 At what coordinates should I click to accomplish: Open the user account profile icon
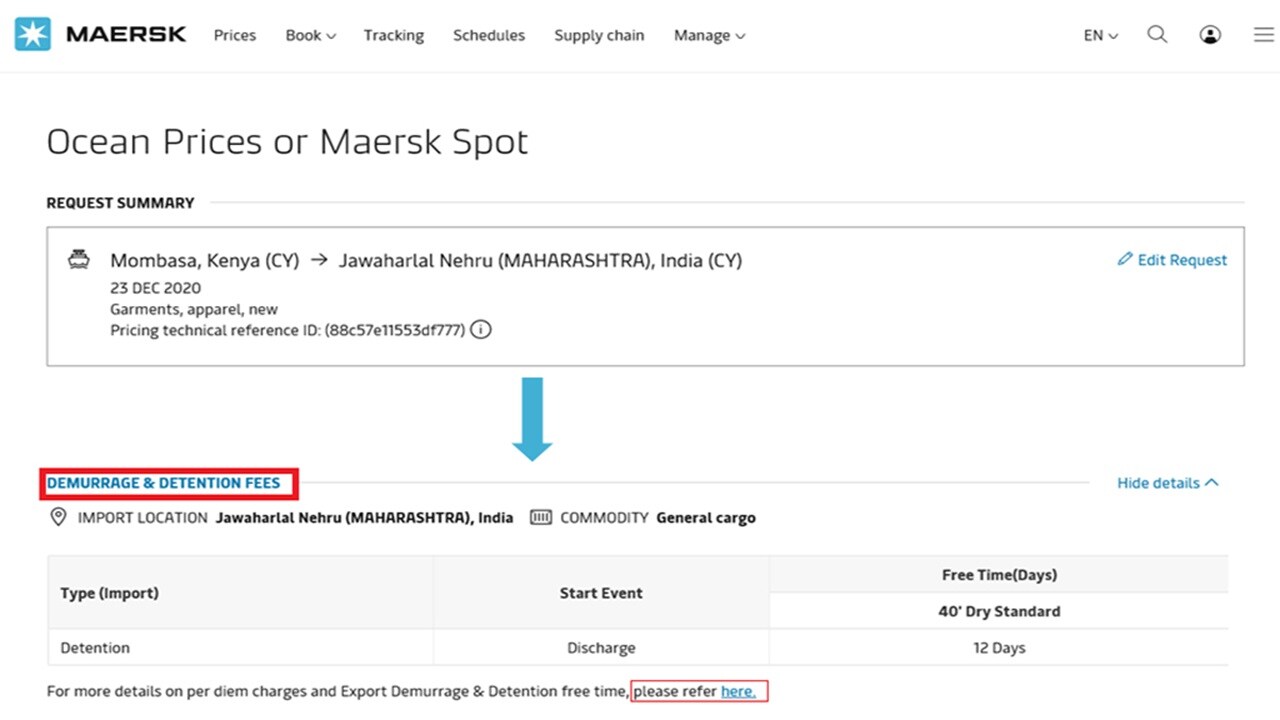(1210, 35)
